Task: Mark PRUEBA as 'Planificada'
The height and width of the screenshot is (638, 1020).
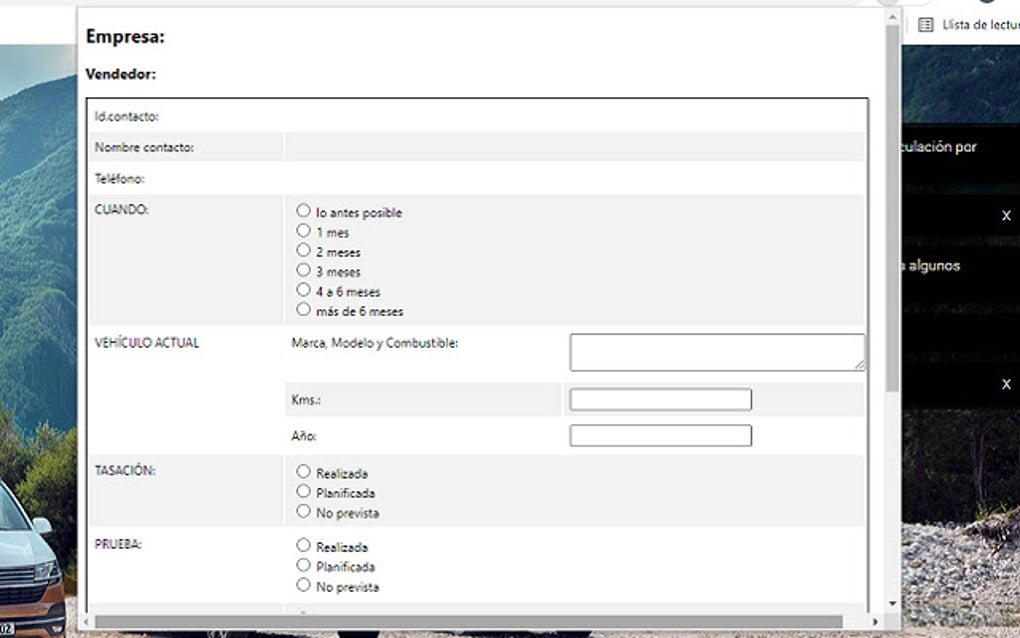Action: [x=304, y=564]
